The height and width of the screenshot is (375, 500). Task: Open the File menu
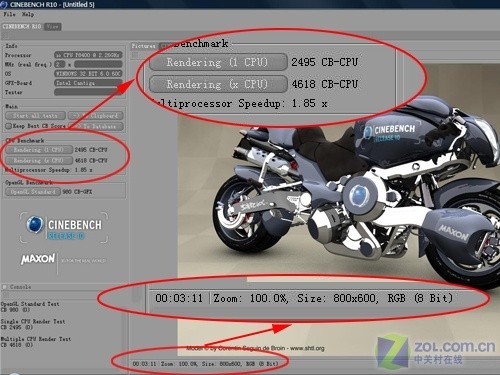coord(9,14)
